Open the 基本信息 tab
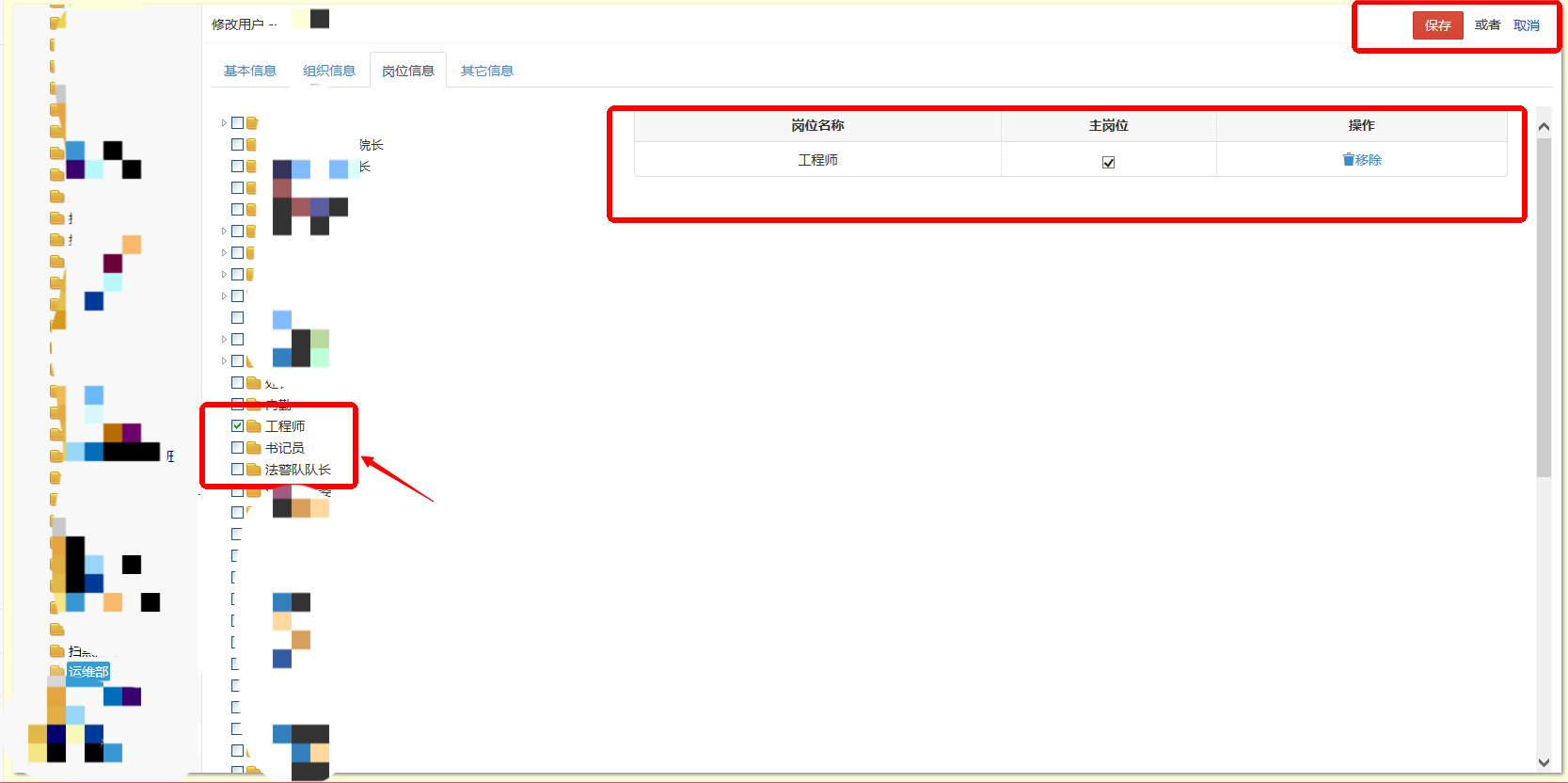The image size is (1568, 783). 250,71
